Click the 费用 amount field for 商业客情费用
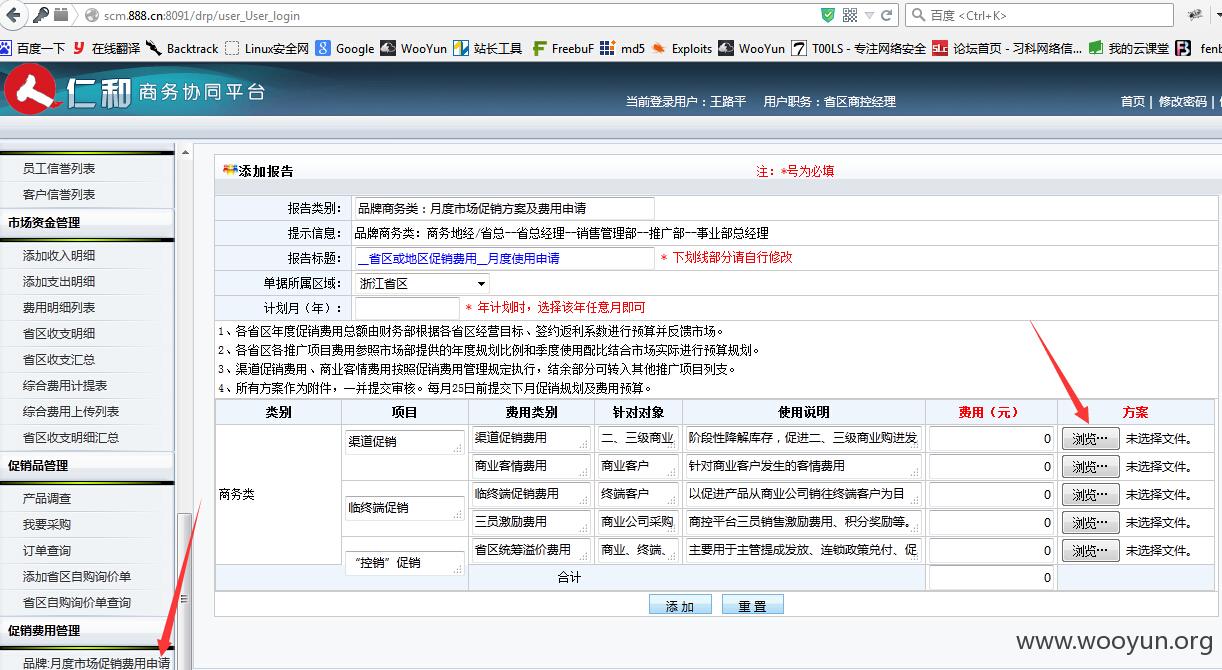The height and width of the screenshot is (670, 1222). tap(991, 466)
